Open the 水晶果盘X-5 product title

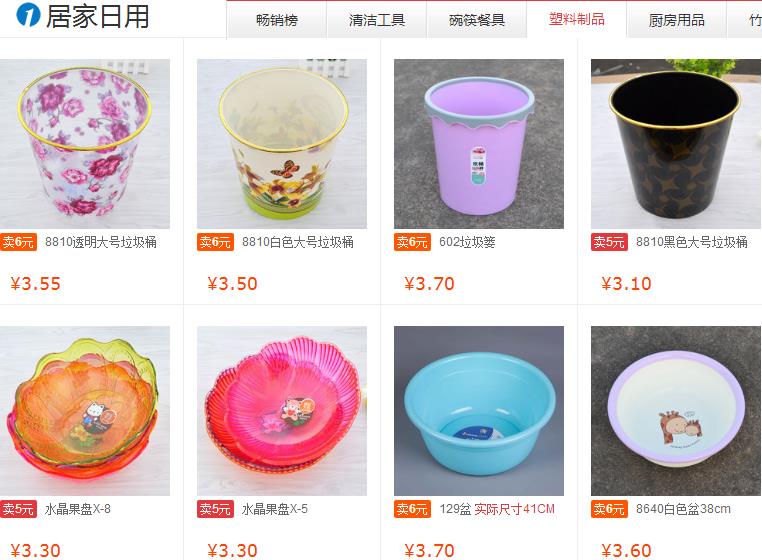coord(275,509)
